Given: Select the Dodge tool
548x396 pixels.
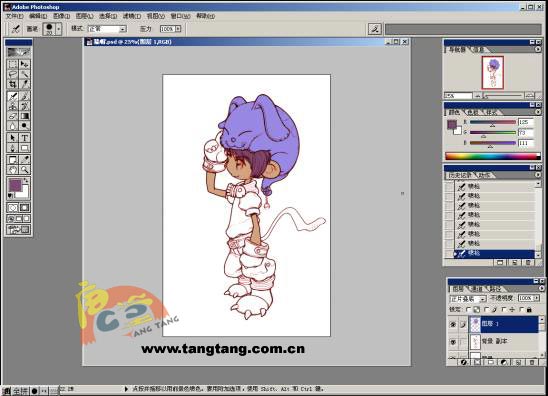Looking at the screenshot, I should (24, 125).
